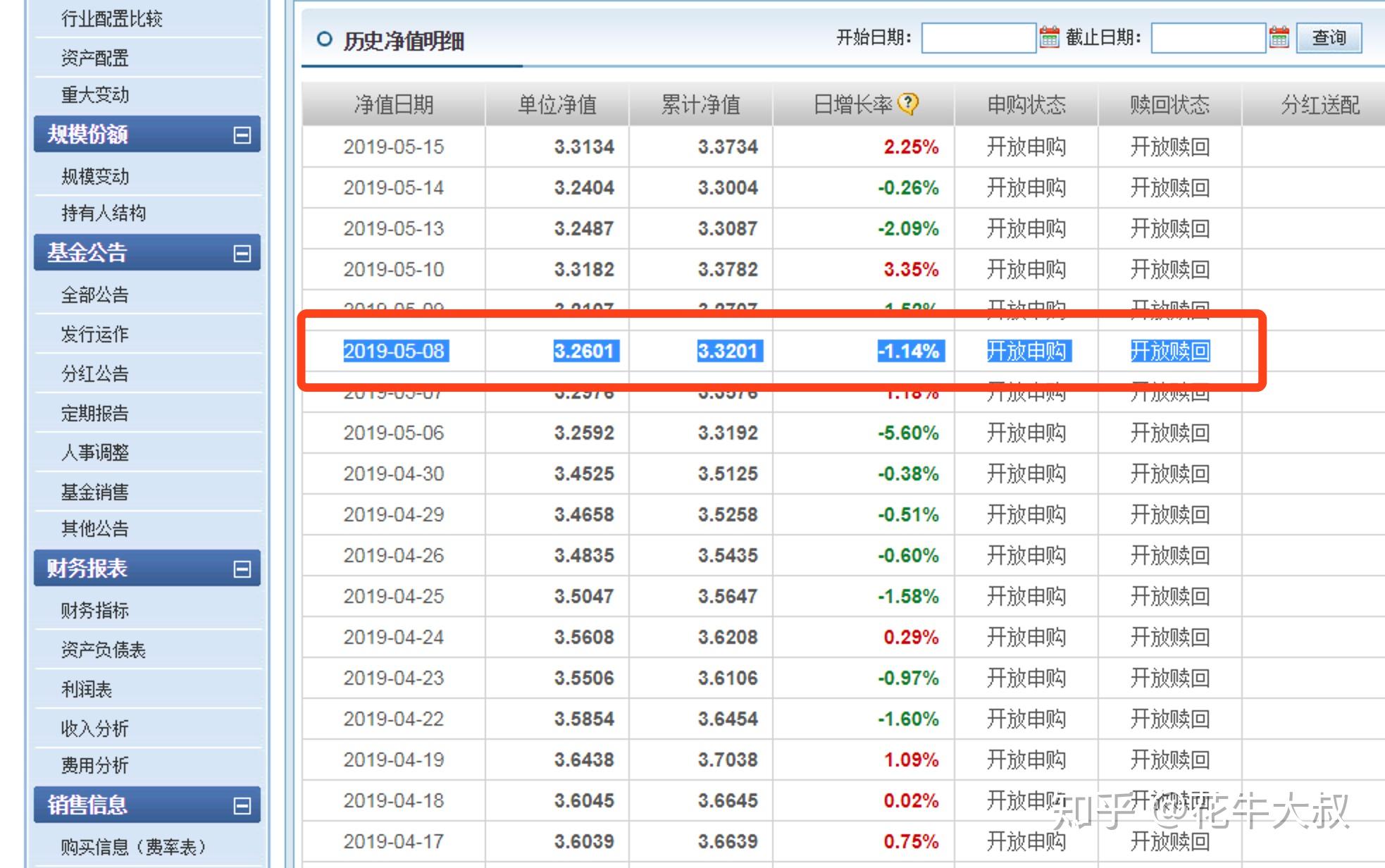Click the 单位净值 column header

pyautogui.click(x=557, y=105)
